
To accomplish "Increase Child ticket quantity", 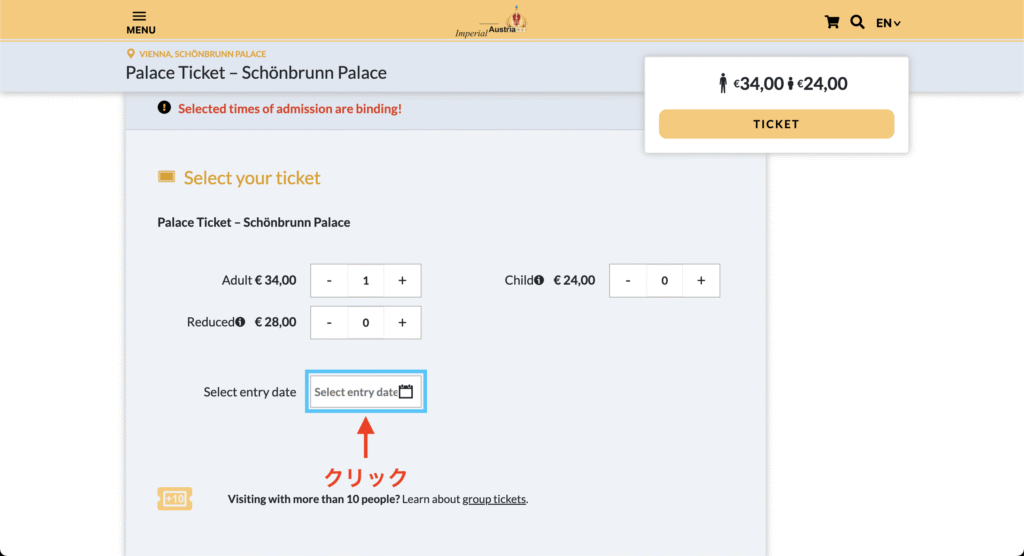I will (701, 280).
